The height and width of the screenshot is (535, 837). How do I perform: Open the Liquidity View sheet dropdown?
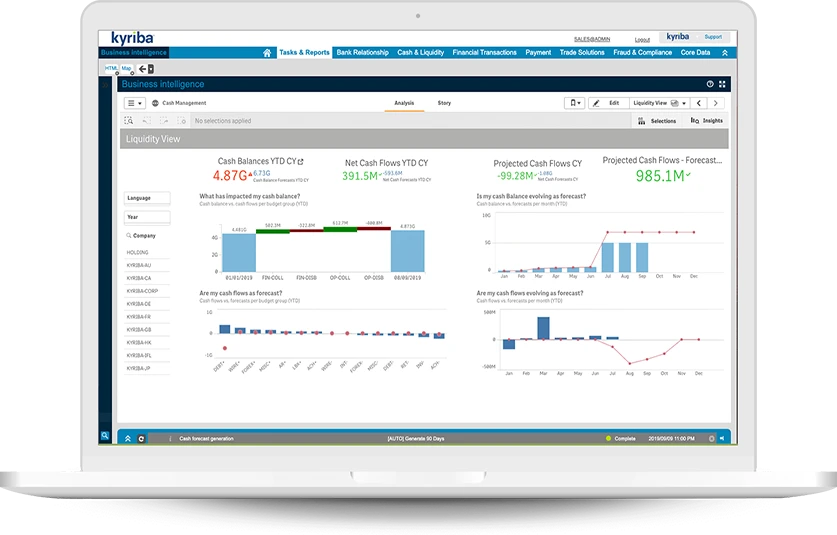point(659,103)
